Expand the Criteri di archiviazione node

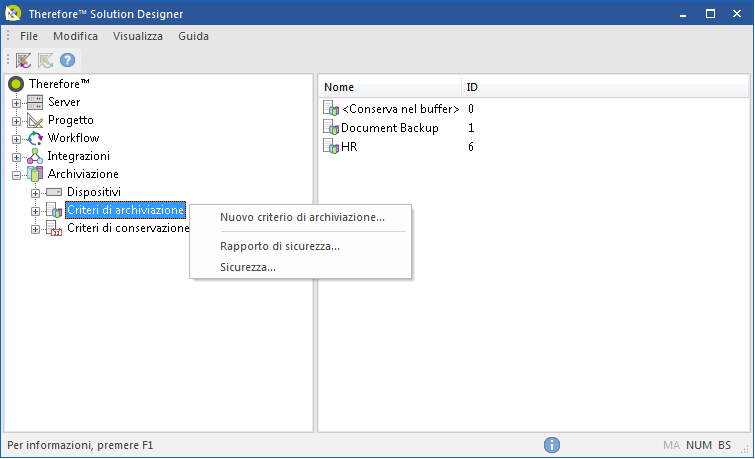point(35,211)
